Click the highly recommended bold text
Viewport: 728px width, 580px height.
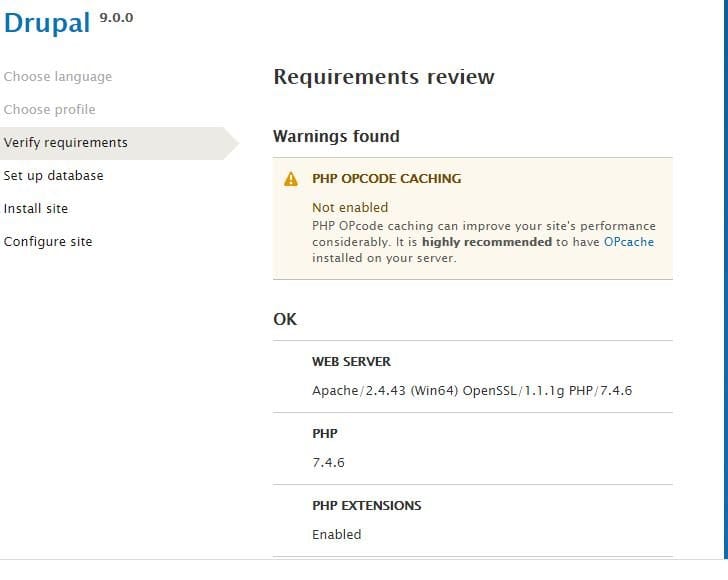[487, 242]
